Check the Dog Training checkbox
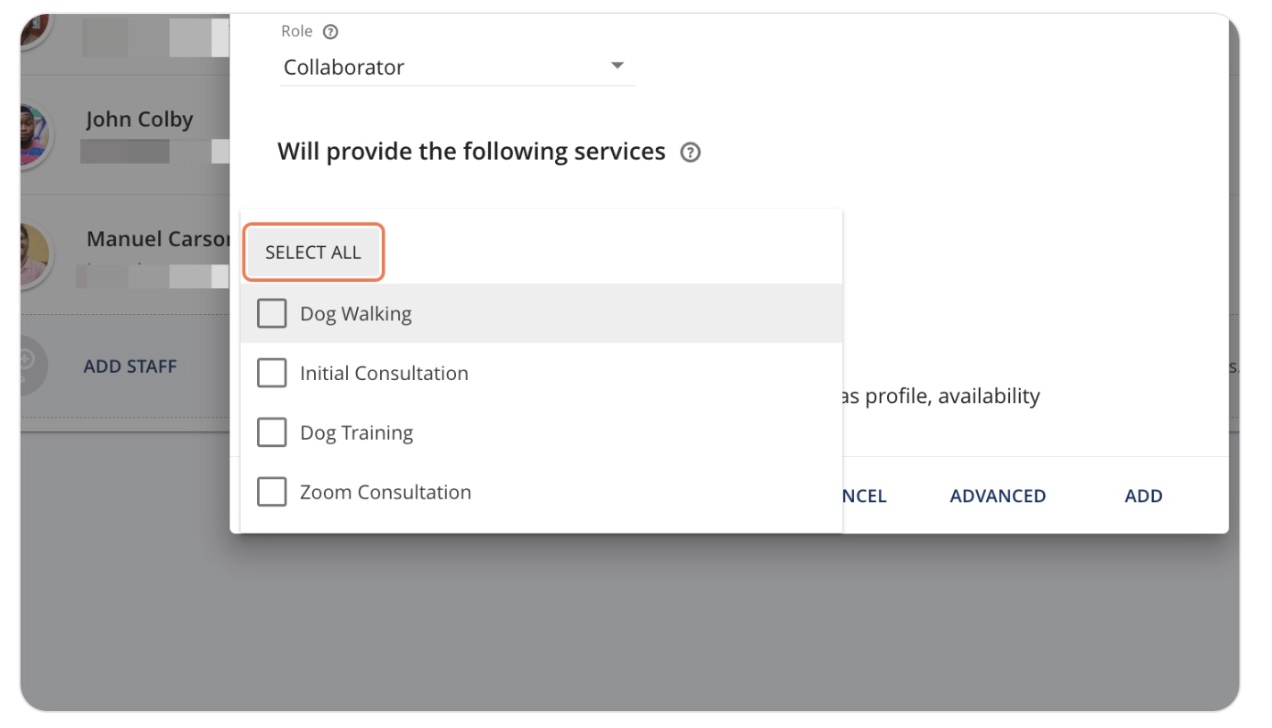Screen dimensions: 1272x728 pyautogui.click(x=272, y=433)
